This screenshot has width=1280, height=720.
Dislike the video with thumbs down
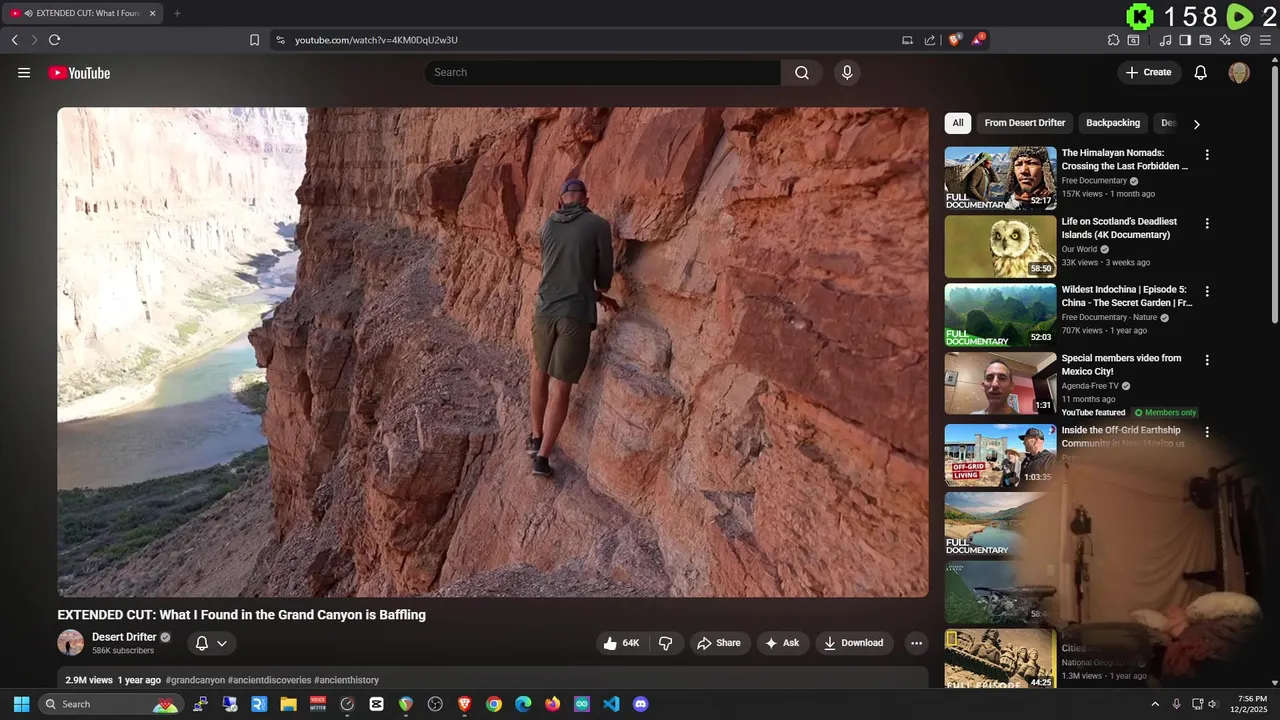coord(666,643)
